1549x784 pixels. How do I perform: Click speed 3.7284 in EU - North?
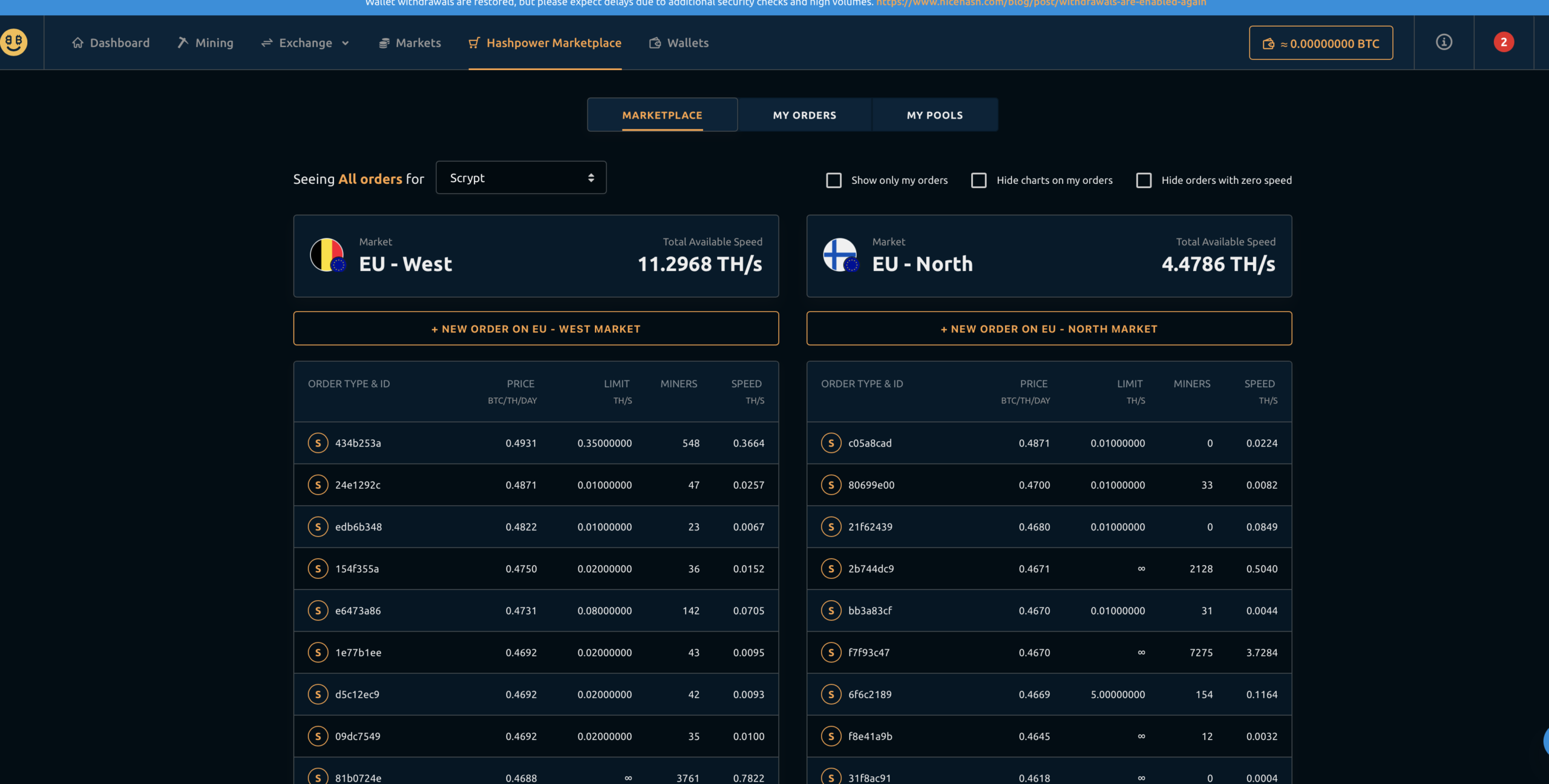click(x=1262, y=652)
